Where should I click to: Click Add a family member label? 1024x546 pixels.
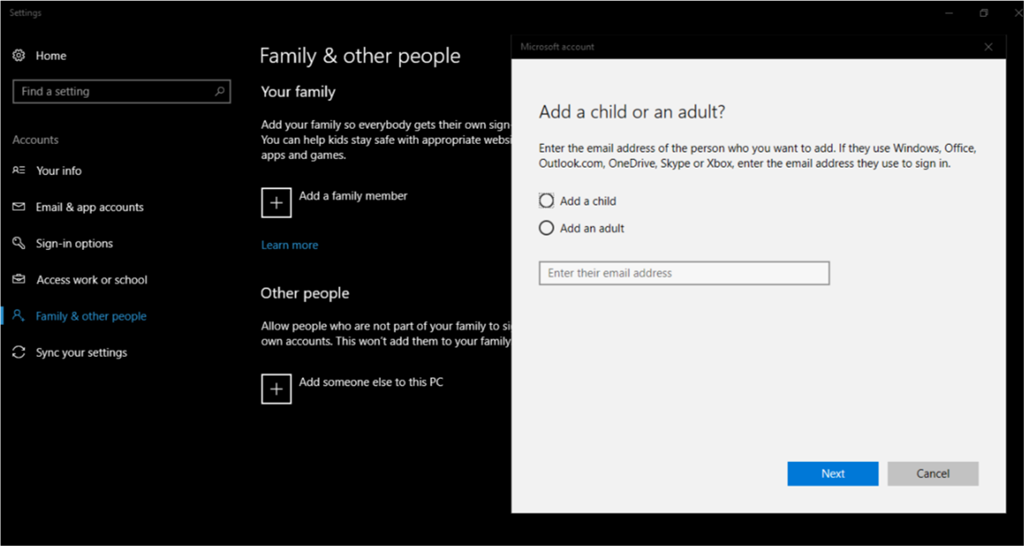[x=353, y=196]
